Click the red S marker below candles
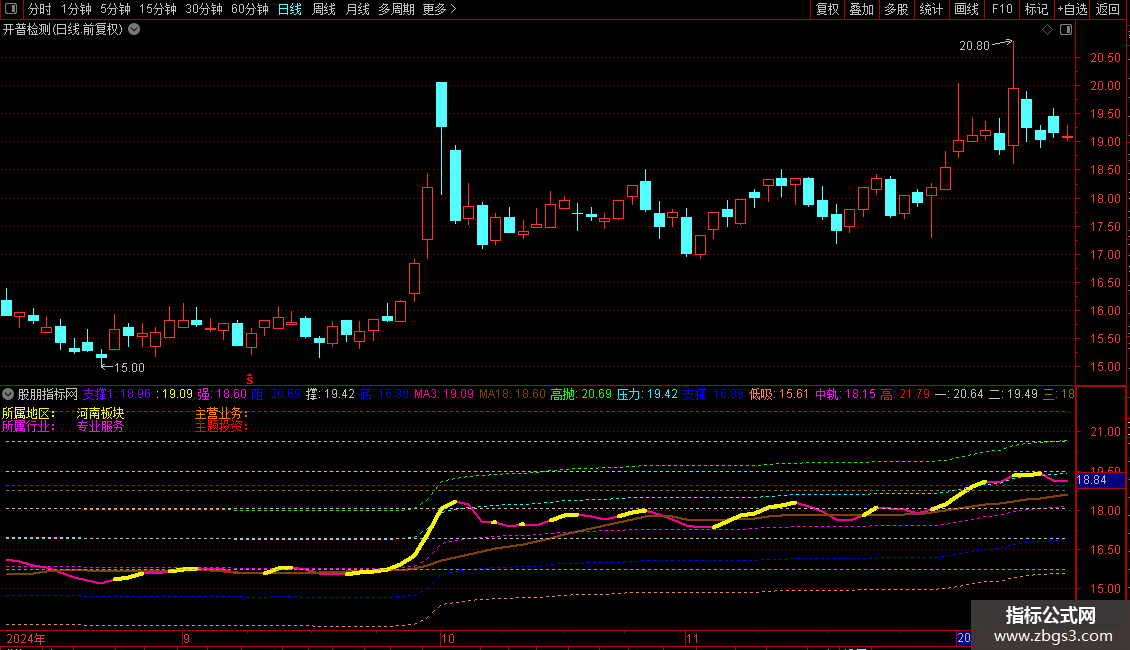Screen dimensions: 1130x650 point(250,379)
